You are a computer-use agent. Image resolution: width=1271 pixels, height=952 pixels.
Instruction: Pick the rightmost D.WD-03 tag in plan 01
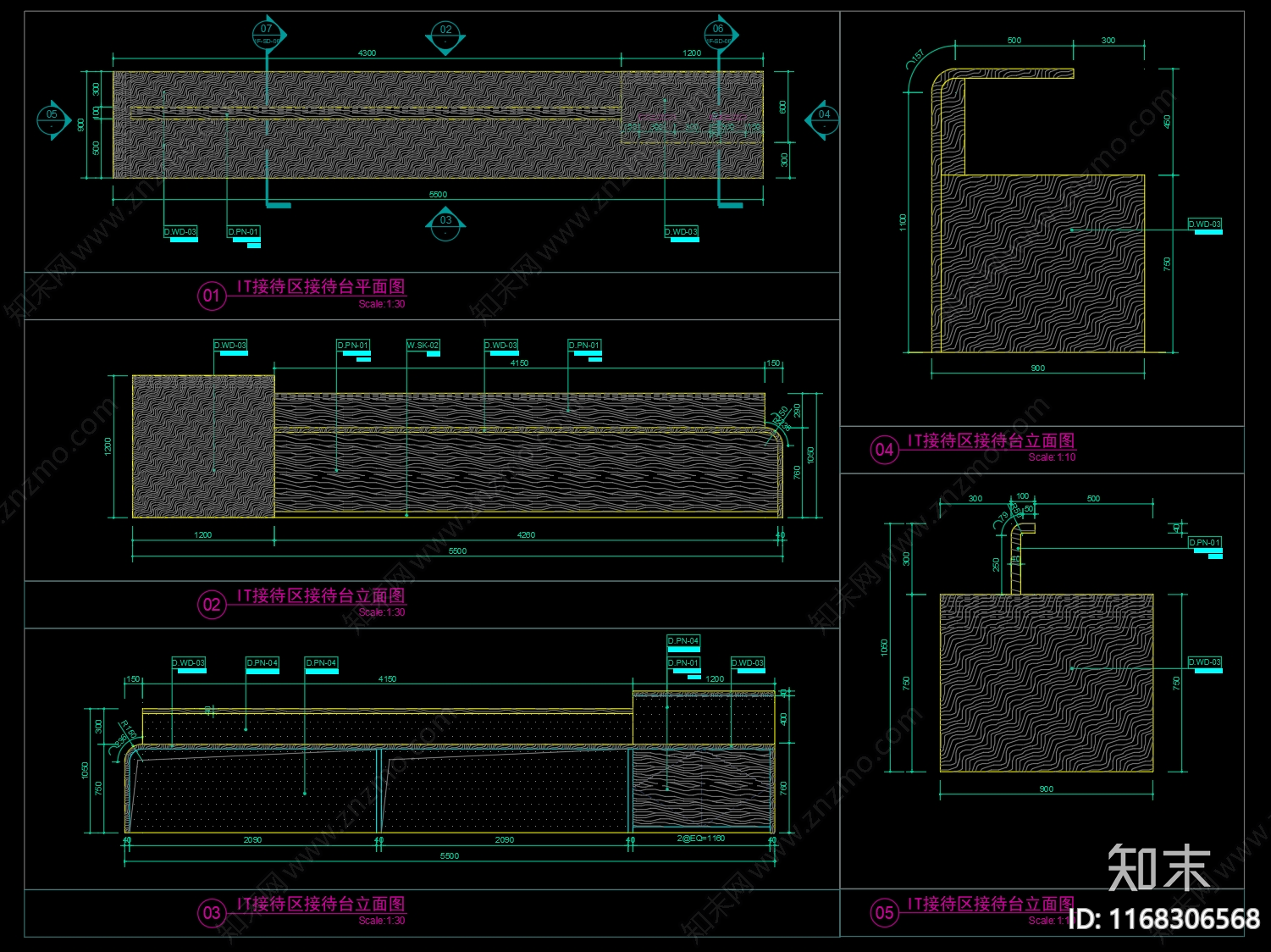pyautogui.click(x=682, y=232)
